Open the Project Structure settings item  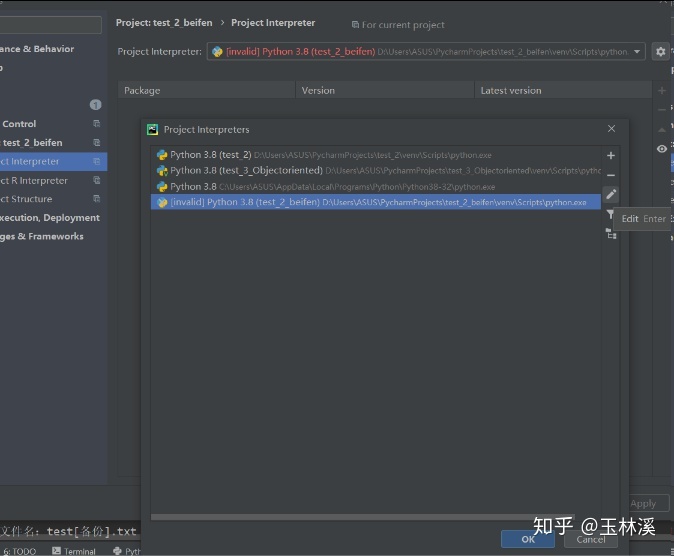click(53, 199)
